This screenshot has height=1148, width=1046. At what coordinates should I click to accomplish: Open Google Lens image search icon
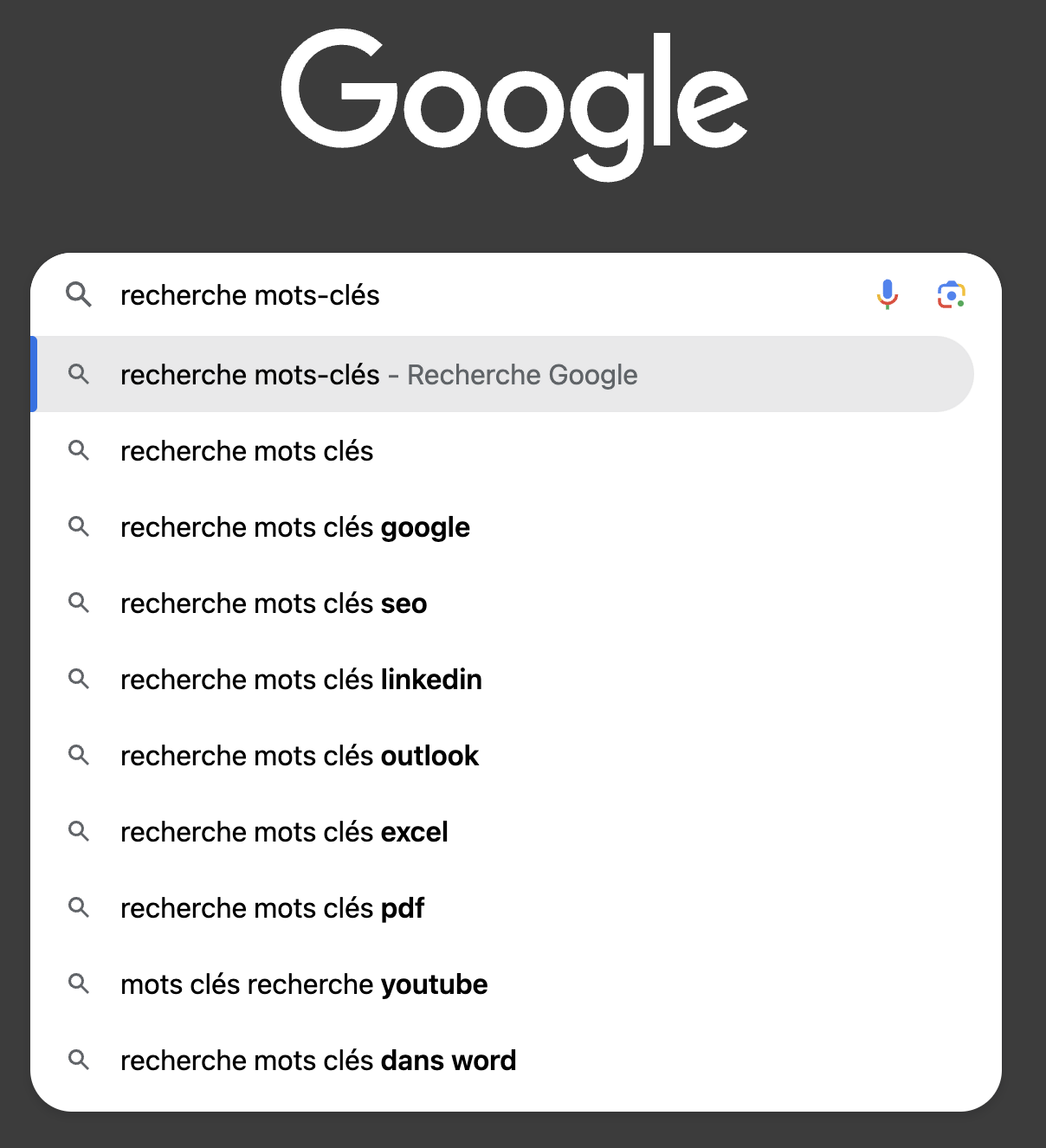coord(952,294)
